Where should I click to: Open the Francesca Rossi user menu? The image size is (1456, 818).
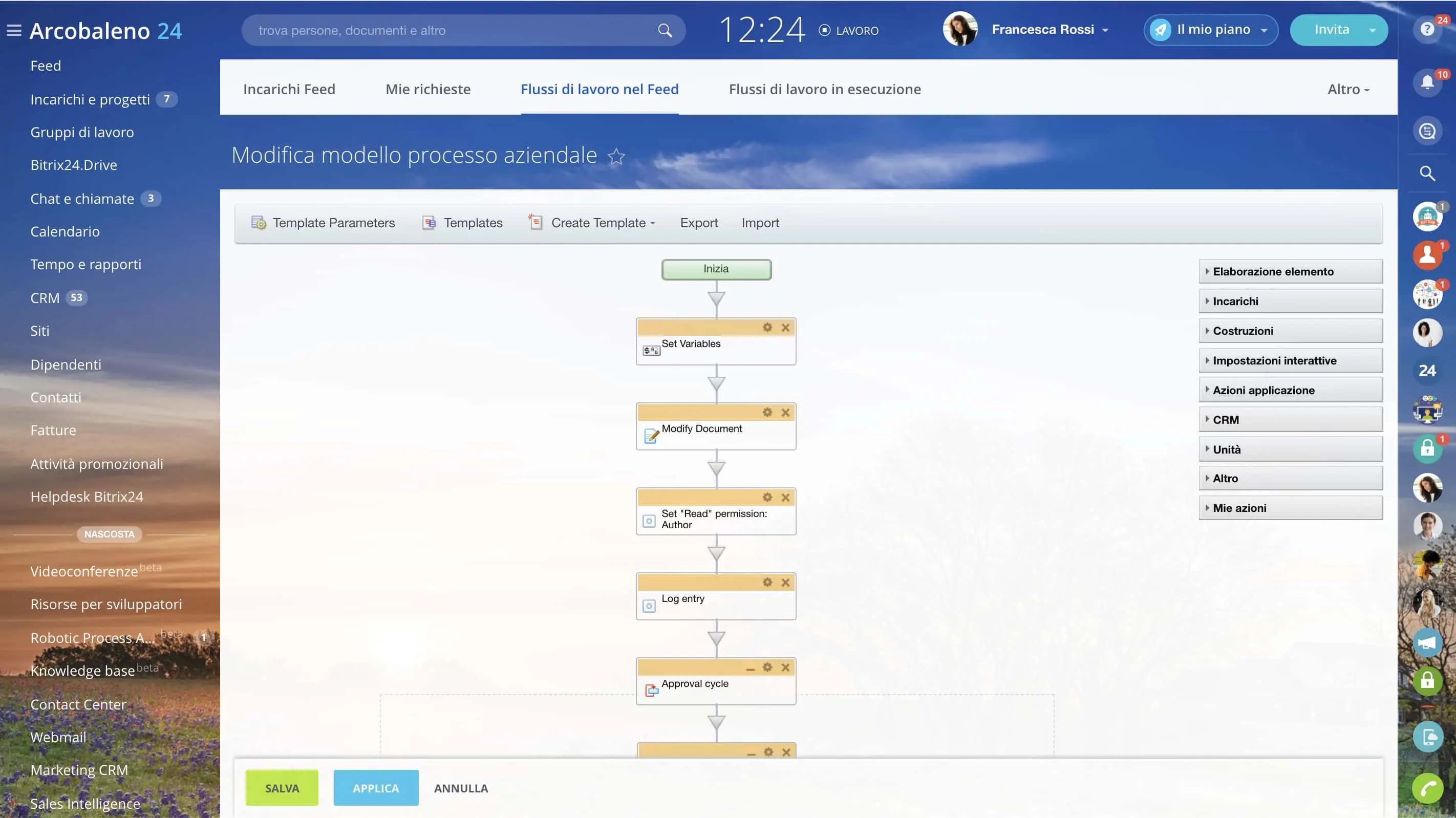coord(1050,29)
